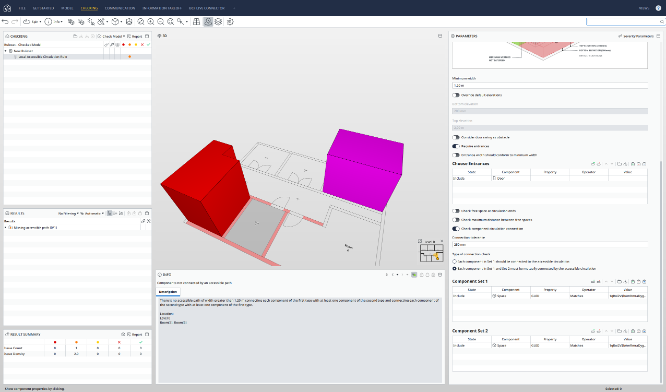Image resolution: width=666 pixels, height=392 pixels.
Task: Open the No Automatic dropdown in Results
Action: [x=92, y=213]
